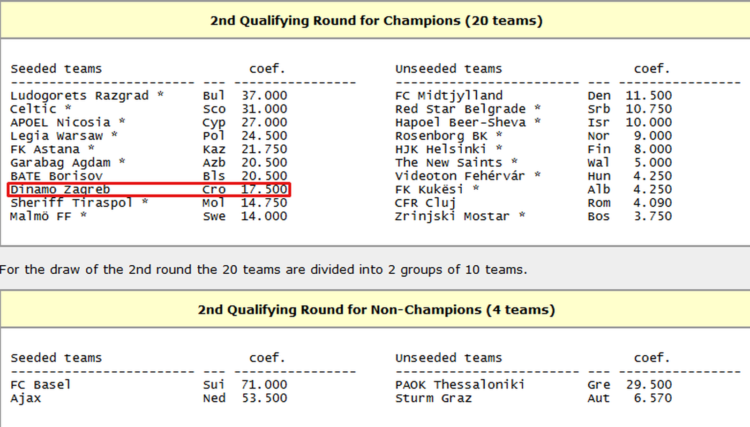The image size is (750, 427).
Task: Select Ajax seeded team
Action: 26,398
